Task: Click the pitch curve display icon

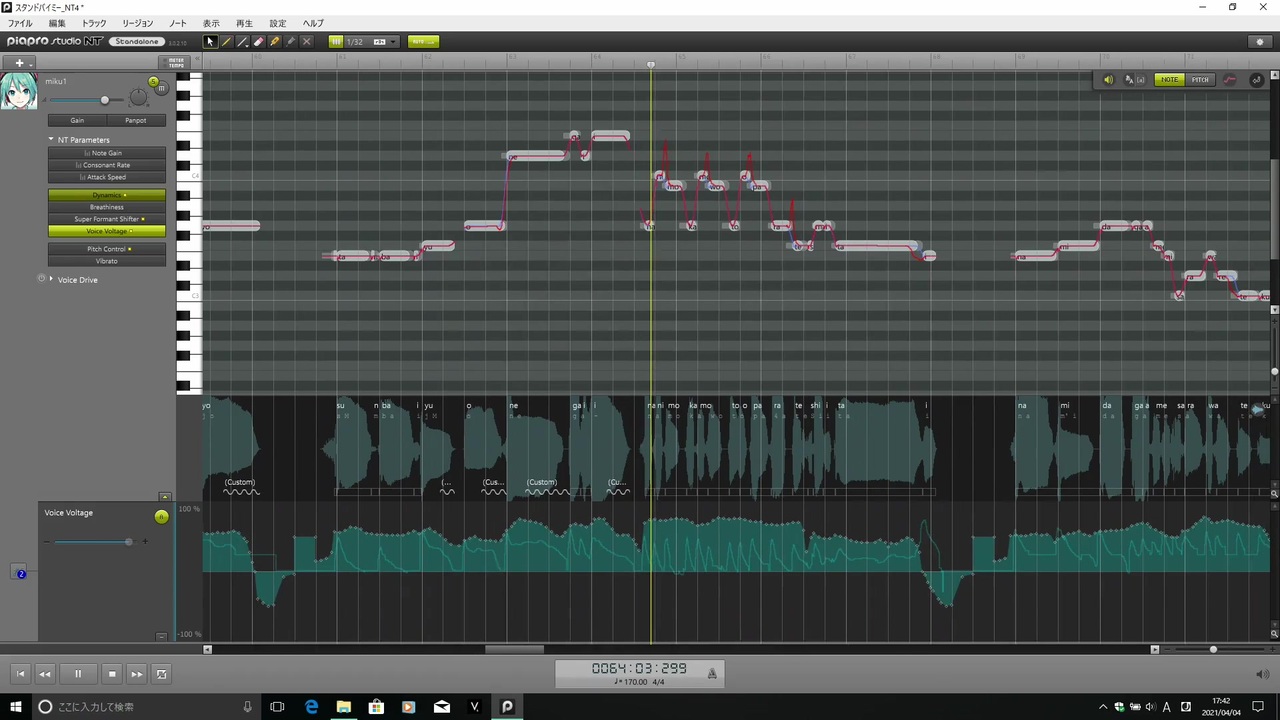Action: tap(1229, 80)
